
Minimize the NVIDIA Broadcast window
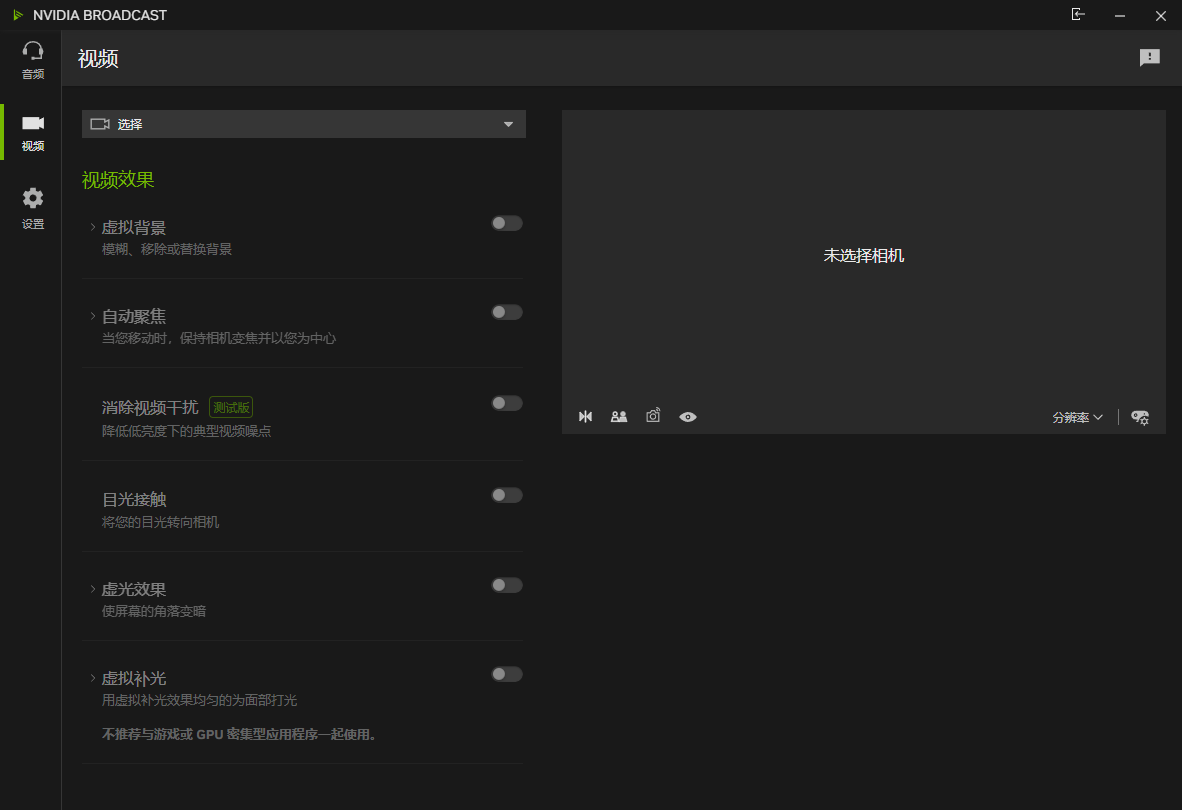pyautogui.click(x=1119, y=15)
